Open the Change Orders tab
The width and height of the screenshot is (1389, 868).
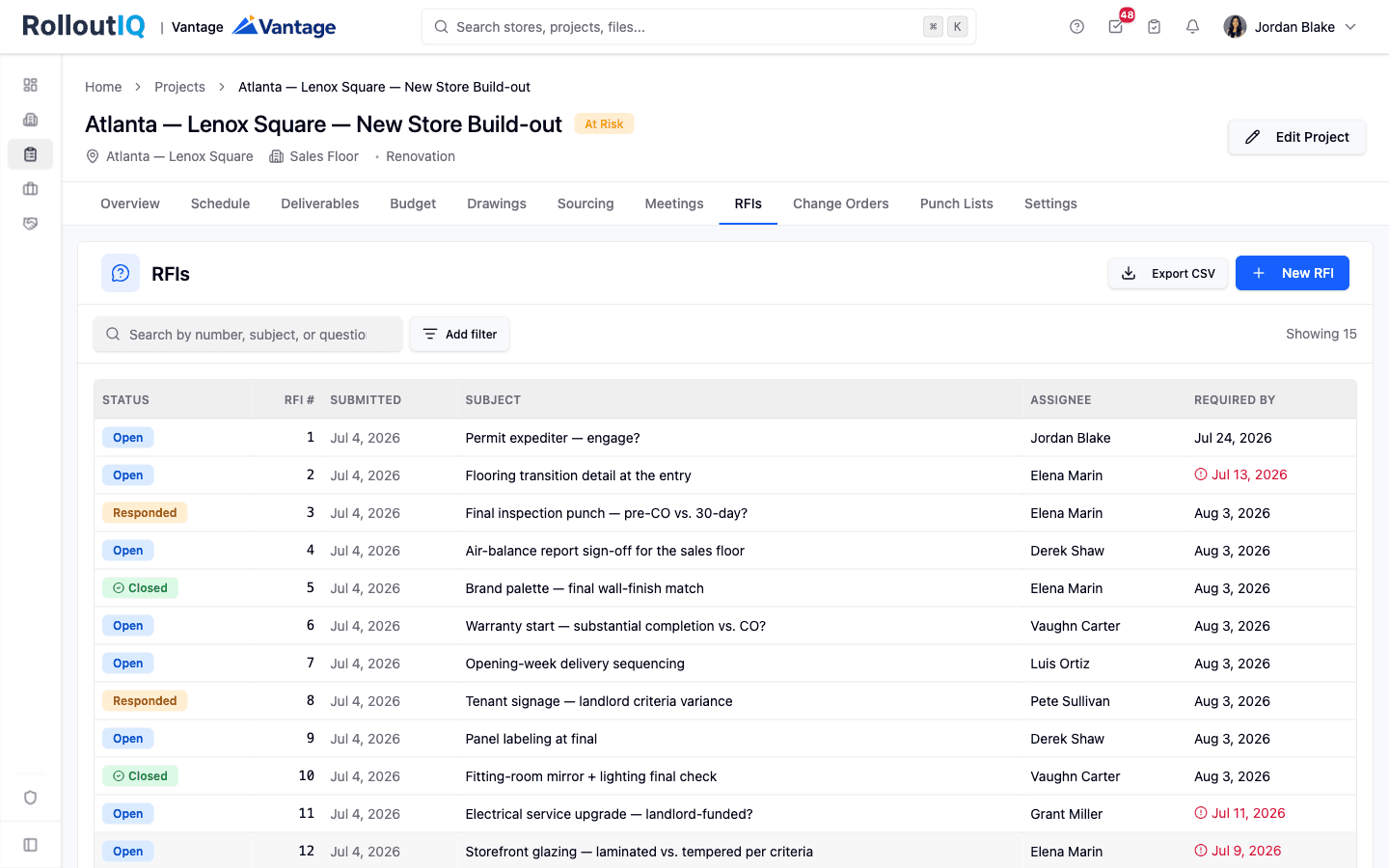click(841, 203)
